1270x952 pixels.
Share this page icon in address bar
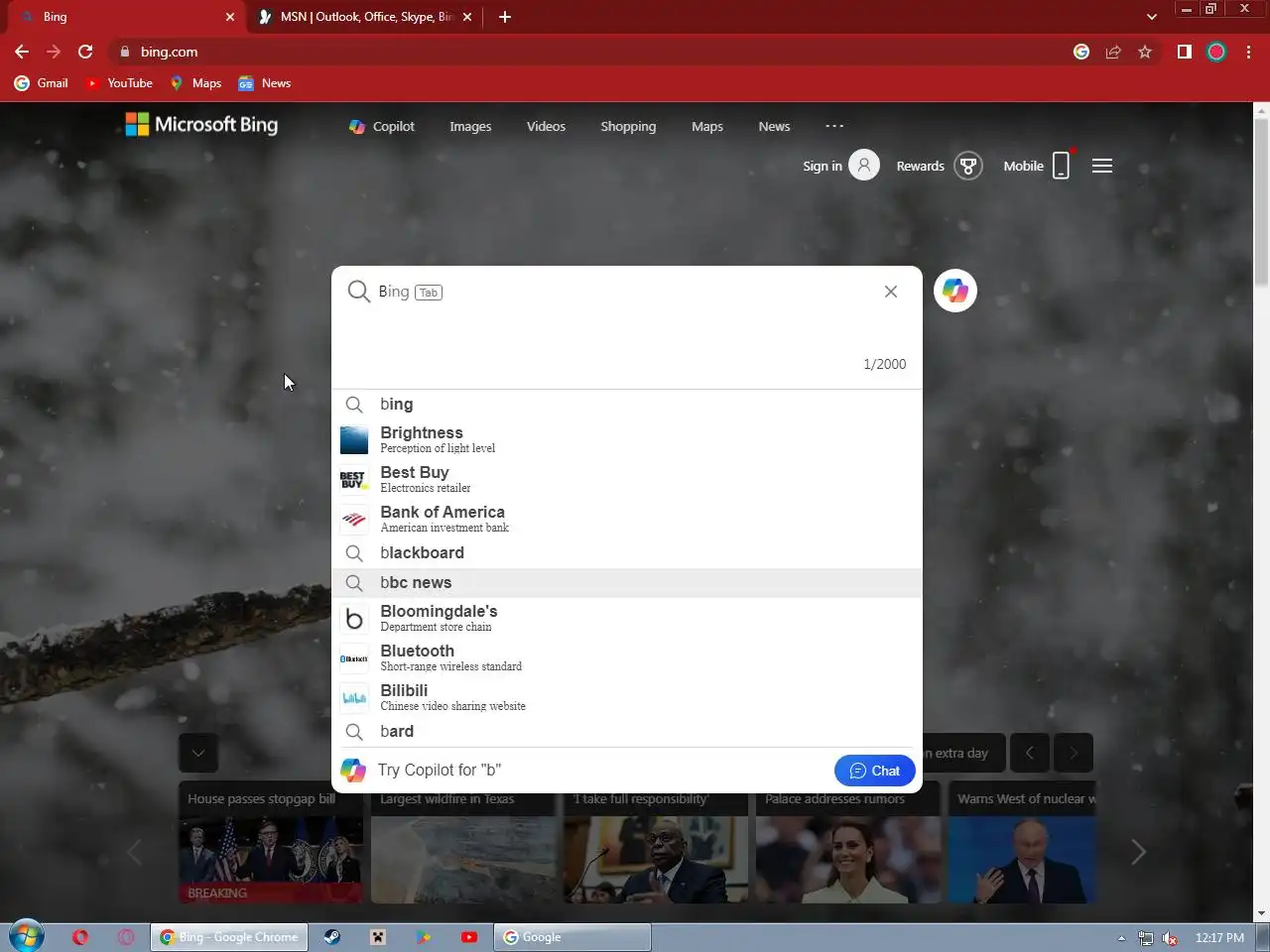point(1113,52)
